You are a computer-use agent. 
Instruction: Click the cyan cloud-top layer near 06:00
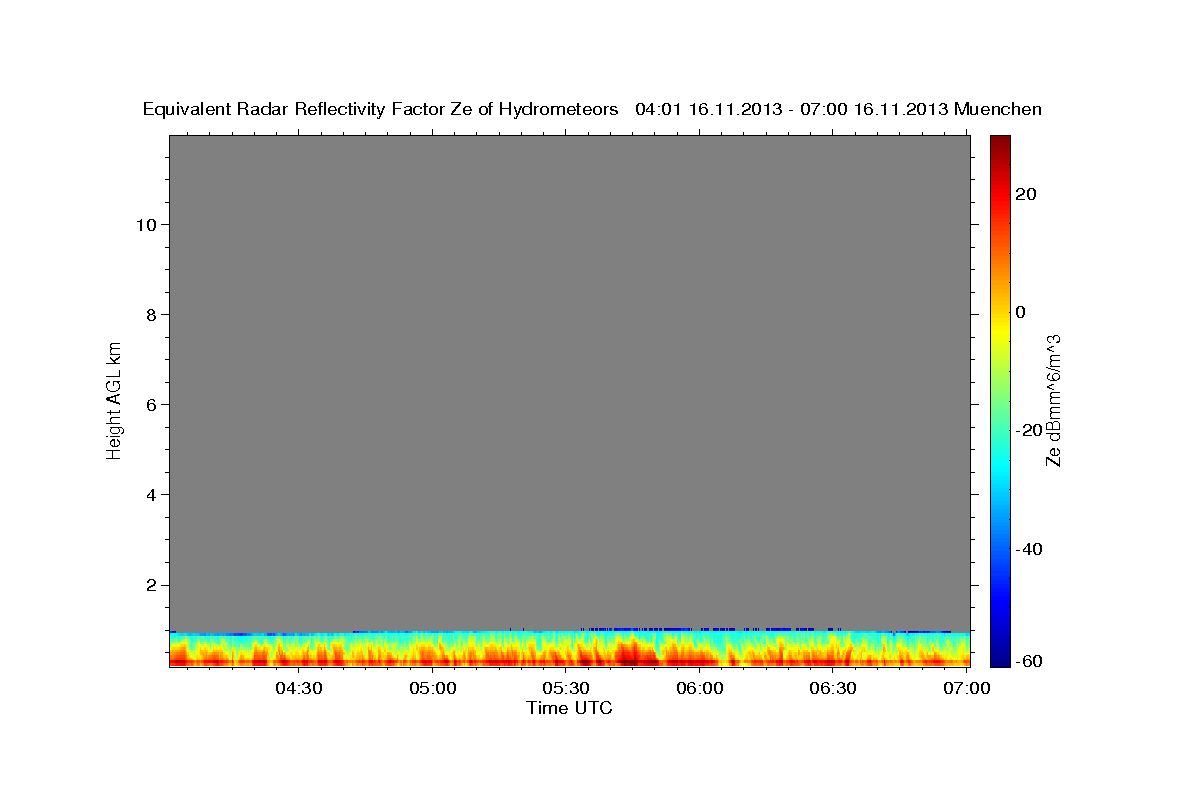pyautogui.click(x=699, y=637)
